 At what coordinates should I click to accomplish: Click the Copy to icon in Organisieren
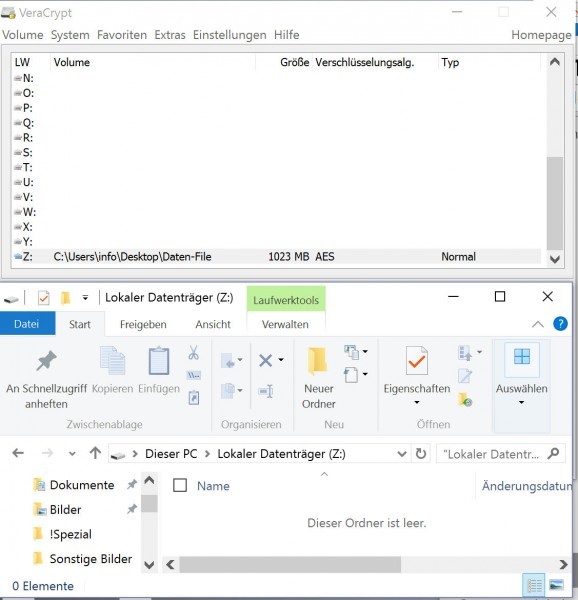coord(228,391)
